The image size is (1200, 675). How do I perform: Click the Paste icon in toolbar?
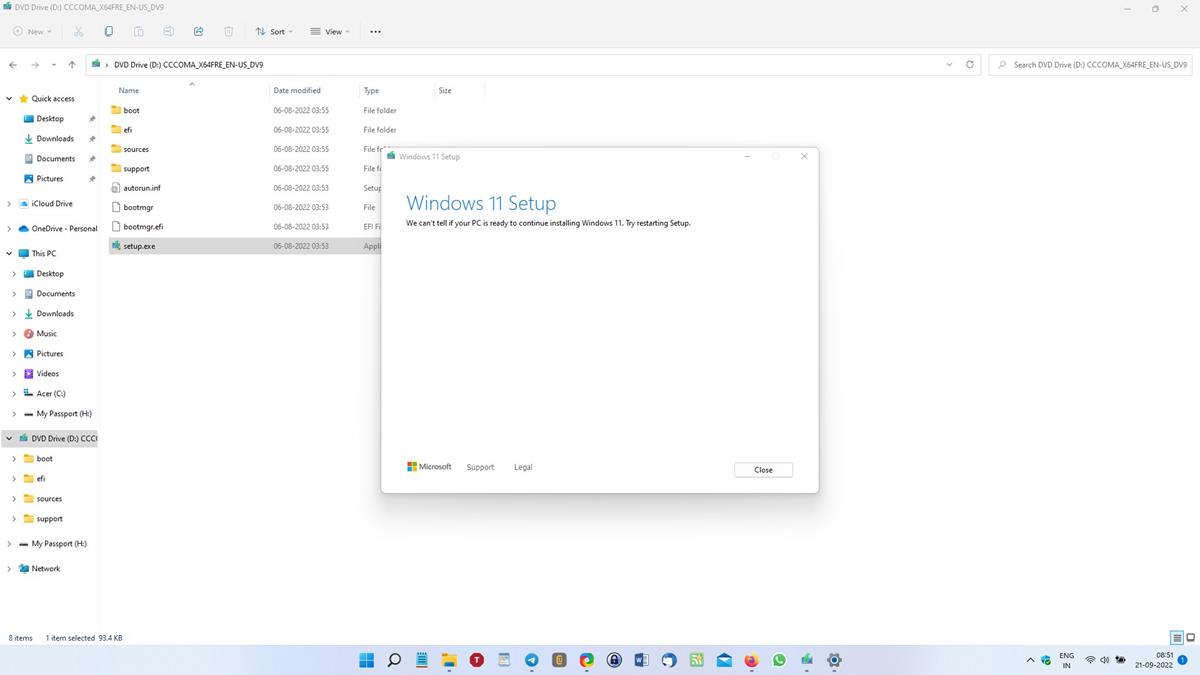point(139,32)
